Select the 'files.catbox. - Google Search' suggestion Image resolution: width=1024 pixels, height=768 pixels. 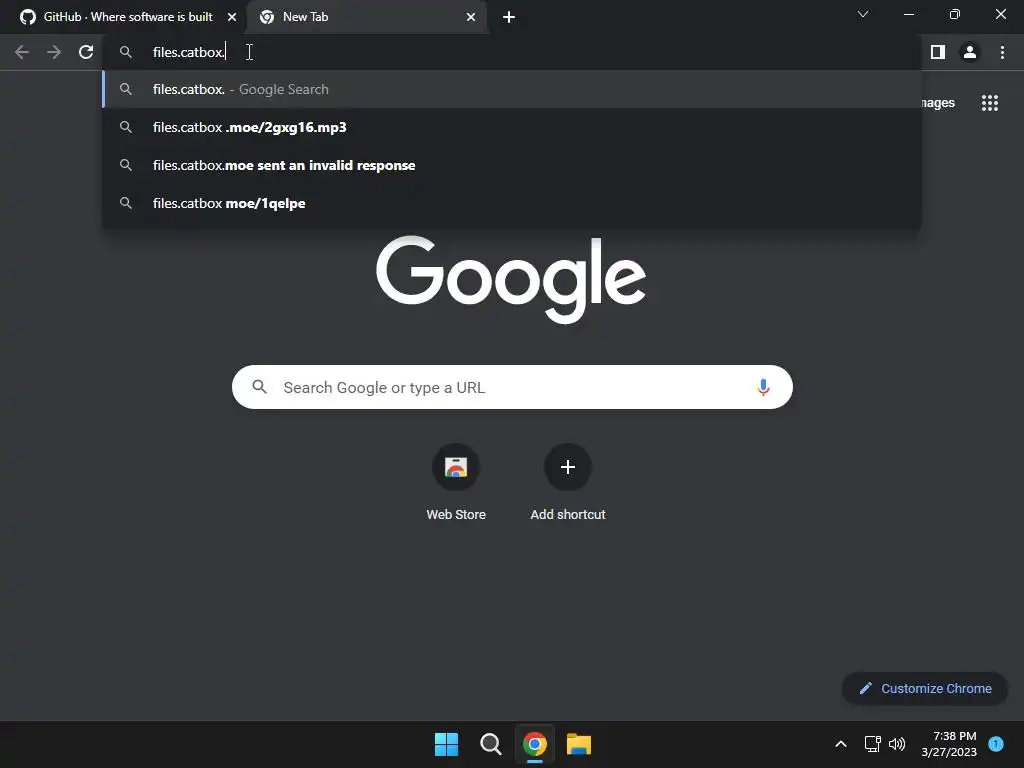pyautogui.click(x=512, y=89)
